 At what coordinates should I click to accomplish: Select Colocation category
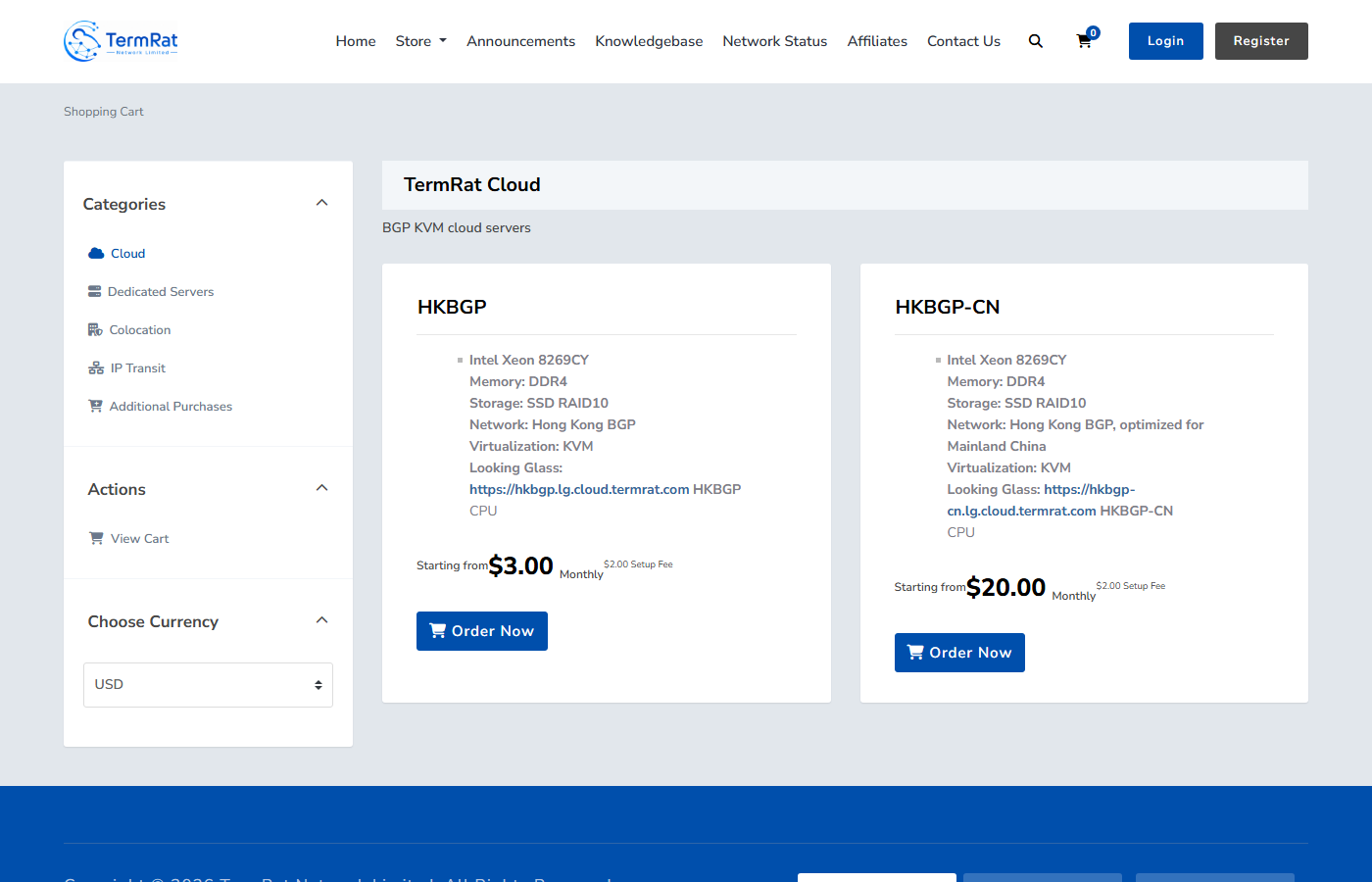click(x=140, y=329)
